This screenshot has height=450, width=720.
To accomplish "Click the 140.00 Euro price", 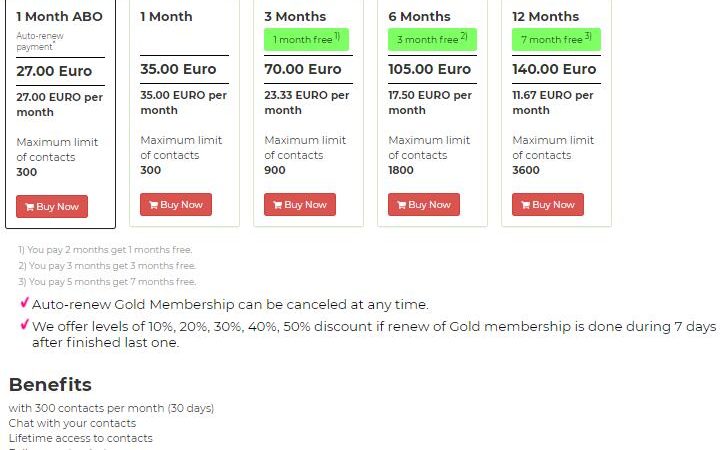I will [x=554, y=69].
